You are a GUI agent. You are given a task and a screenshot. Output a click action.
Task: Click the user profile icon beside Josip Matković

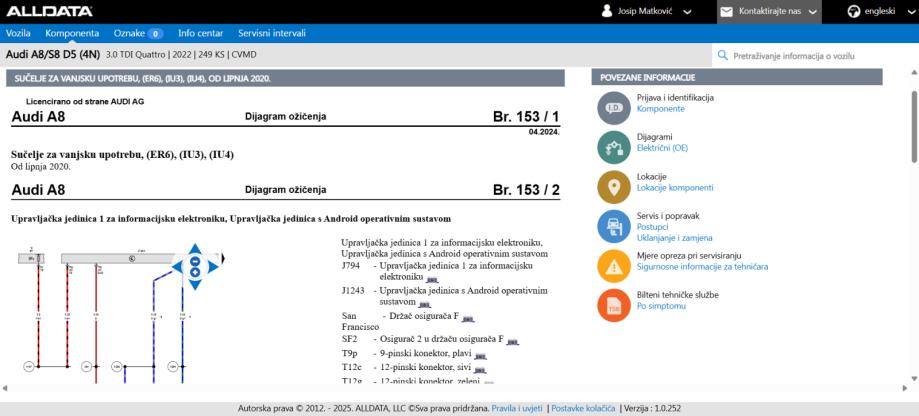point(607,11)
